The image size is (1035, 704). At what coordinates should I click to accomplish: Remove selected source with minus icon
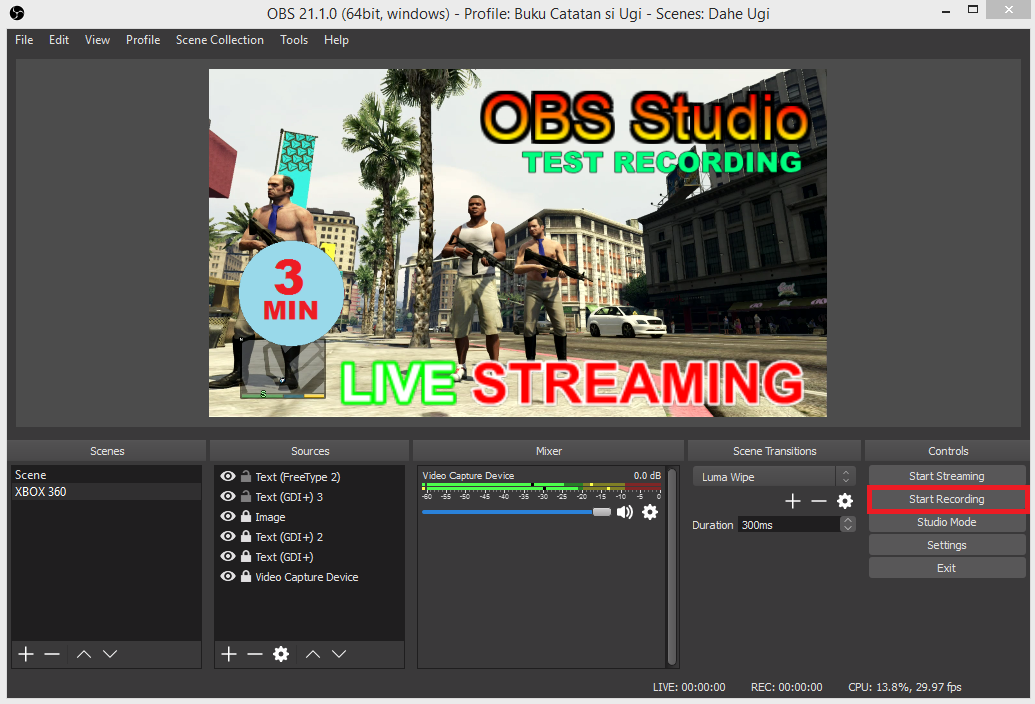(255, 654)
